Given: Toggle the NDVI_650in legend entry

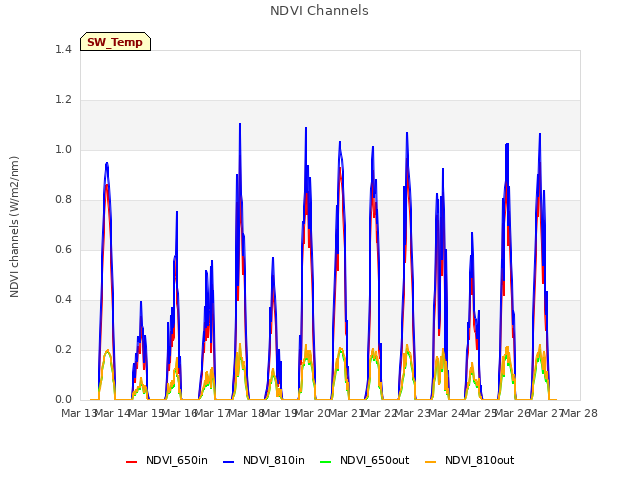Looking at the screenshot, I should 167,460.
